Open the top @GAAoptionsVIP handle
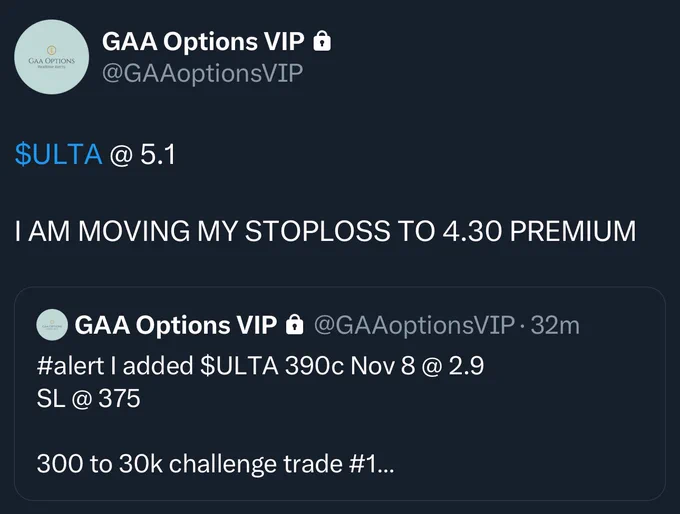 [203, 73]
